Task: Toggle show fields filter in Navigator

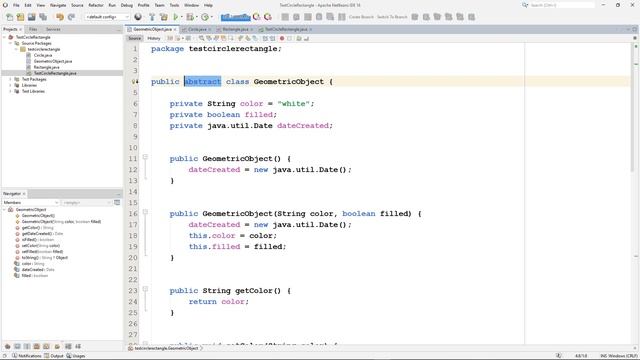Action: click(x=17, y=347)
